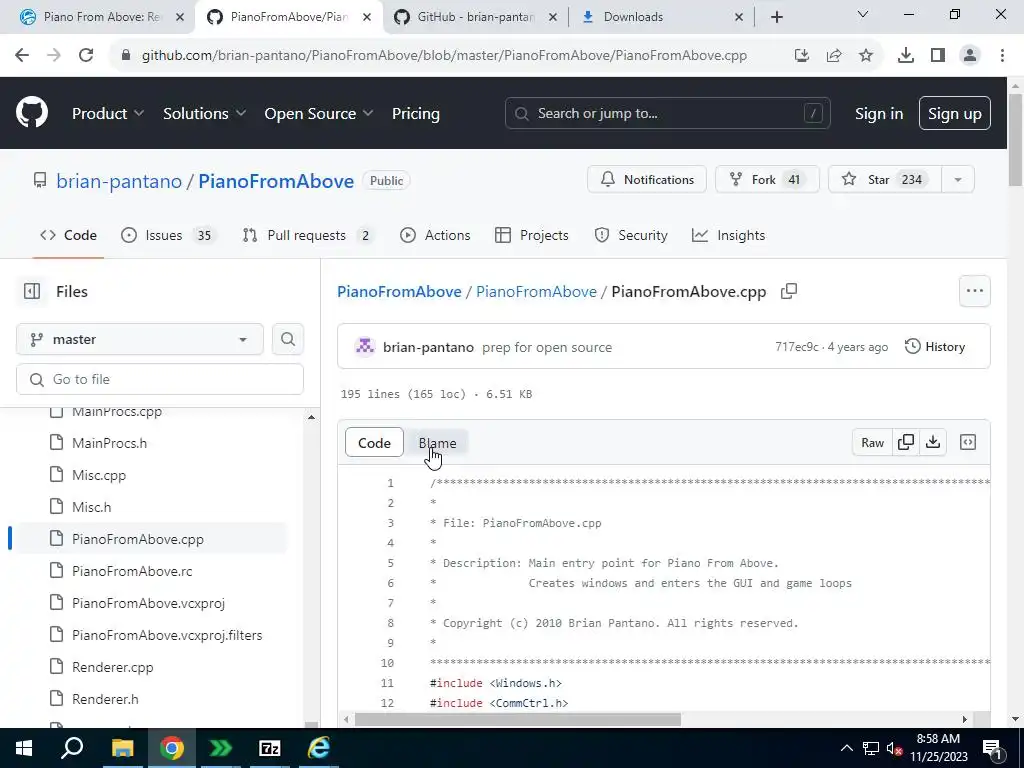Open the three-dots file options menu
1024x768 pixels.
click(974, 291)
